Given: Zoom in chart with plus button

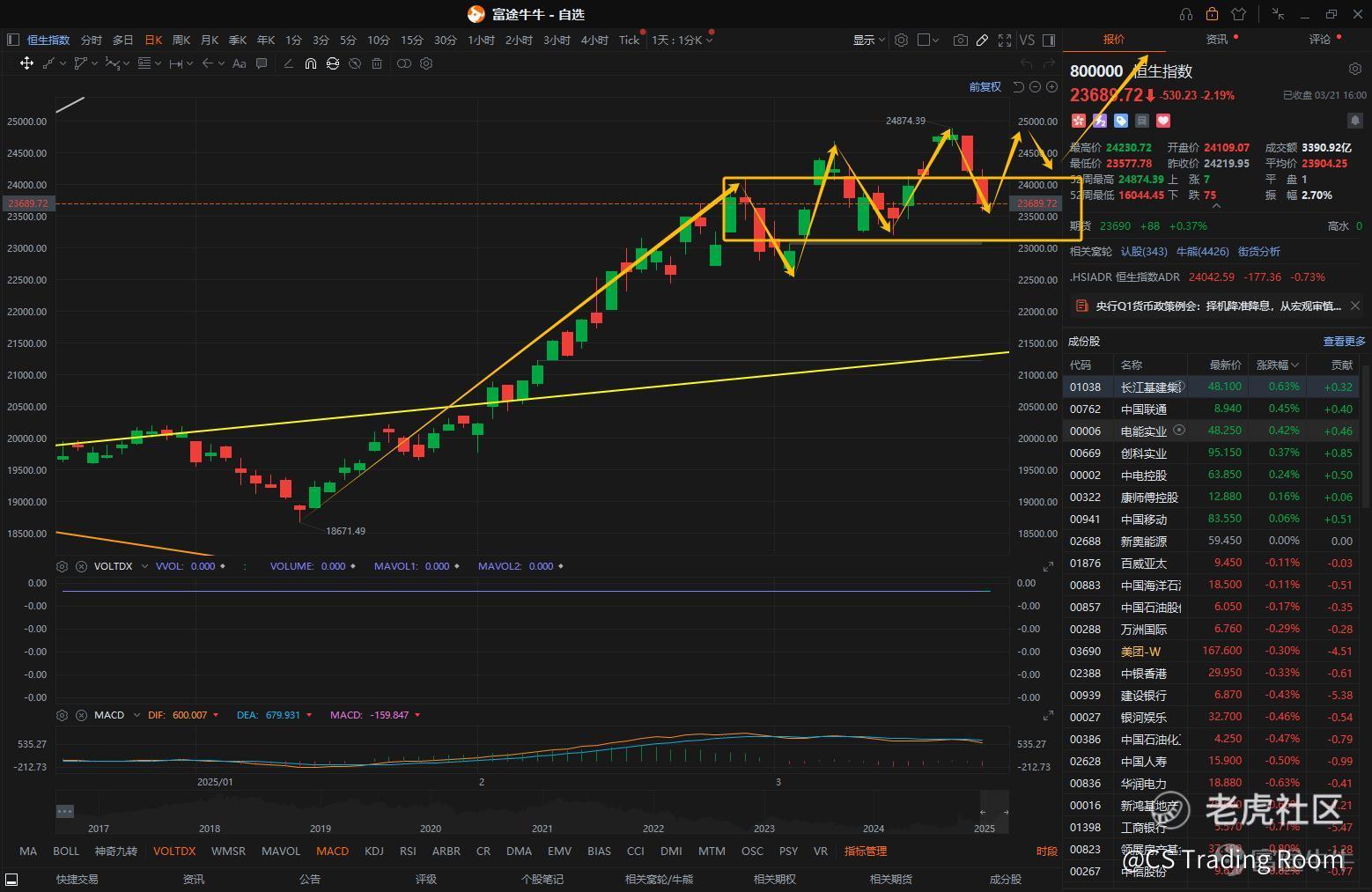Looking at the screenshot, I should tap(1051, 86).
